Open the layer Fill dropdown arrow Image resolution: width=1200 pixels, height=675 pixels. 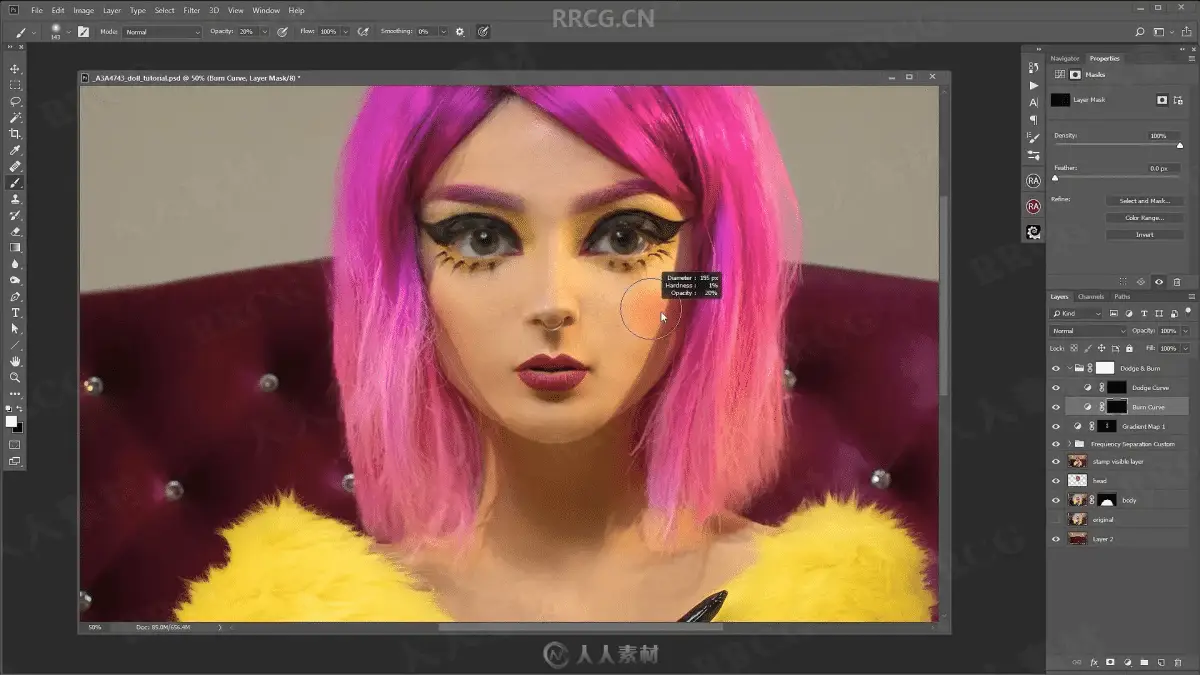coord(1186,348)
